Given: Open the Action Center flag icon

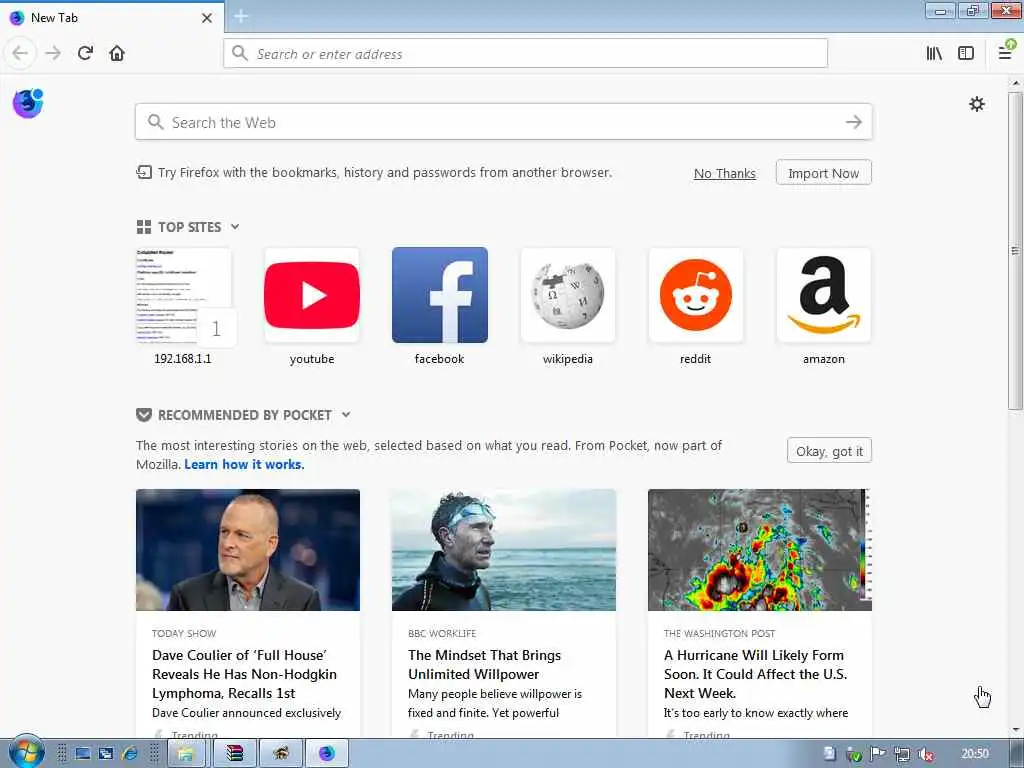Looking at the screenshot, I should click(878, 754).
